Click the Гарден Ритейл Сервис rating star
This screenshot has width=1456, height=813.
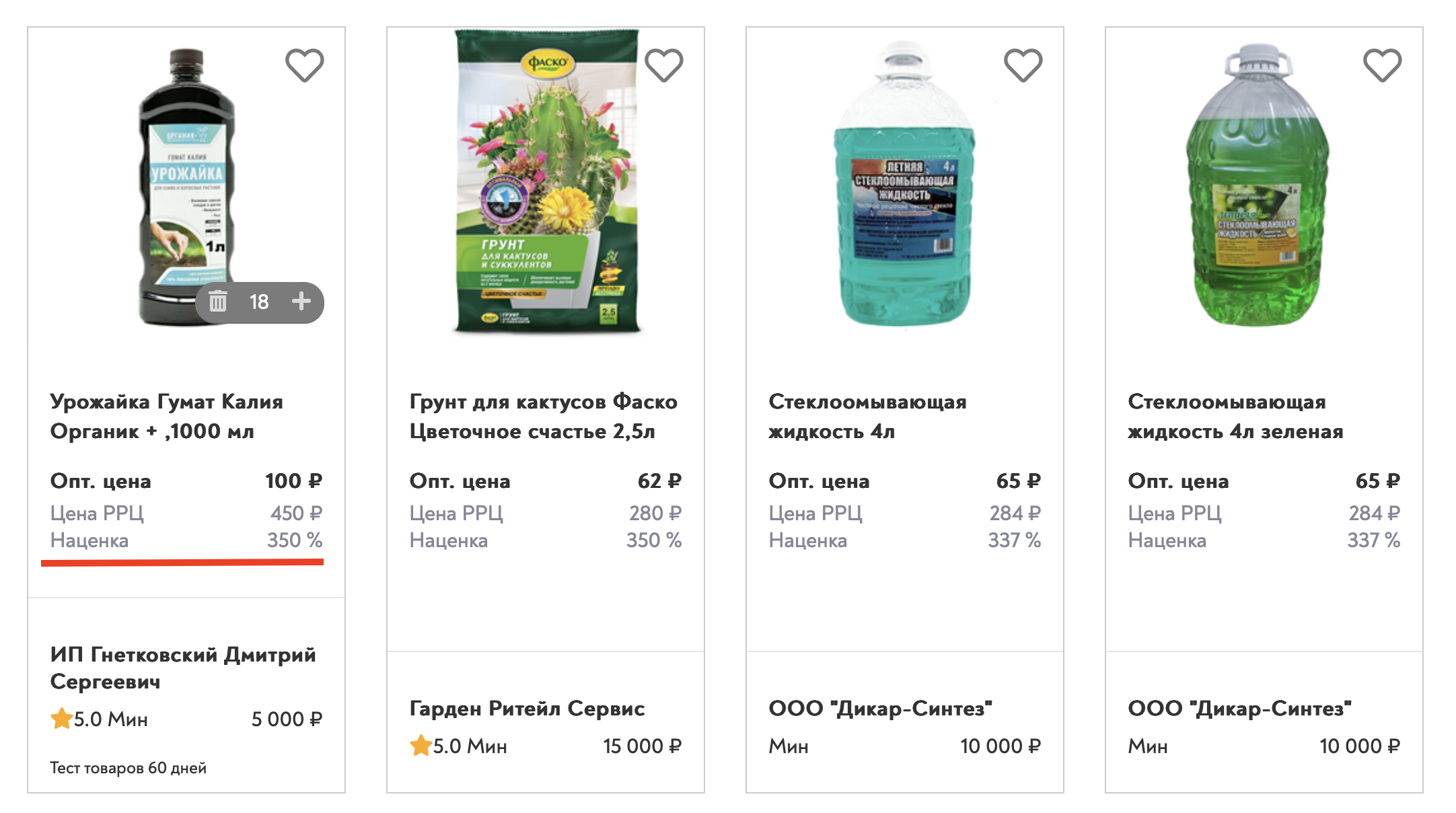point(421,745)
